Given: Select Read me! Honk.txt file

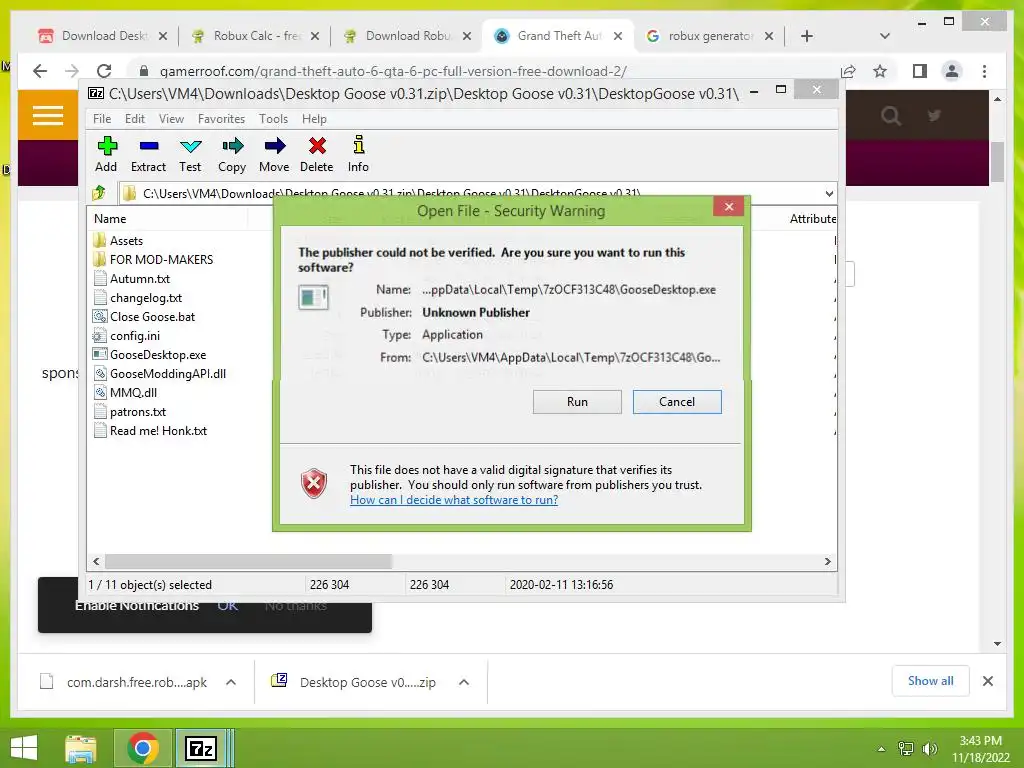Looking at the screenshot, I should [150, 431].
